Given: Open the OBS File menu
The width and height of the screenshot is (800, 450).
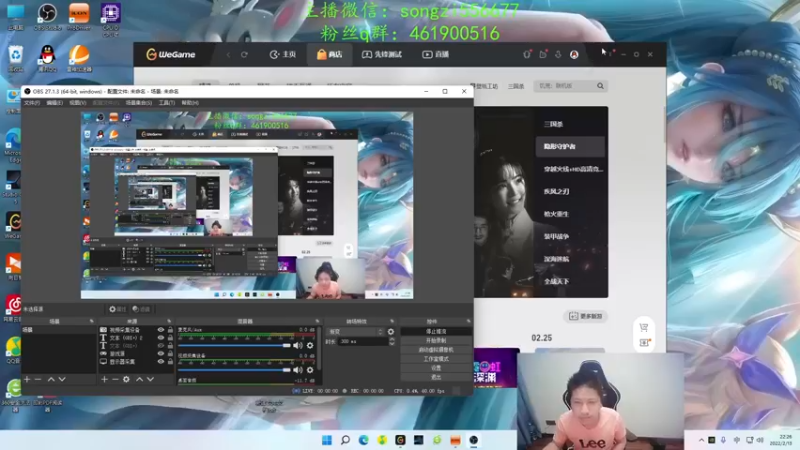Looking at the screenshot, I should (x=32, y=103).
